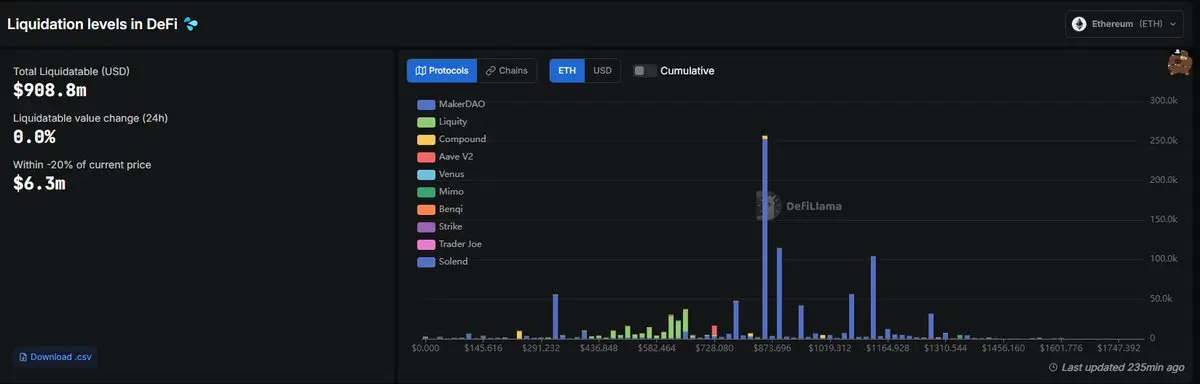This screenshot has width=1200, height=384.
Task: Click the $6.3m within -20% value
Action: pos(39,183)
